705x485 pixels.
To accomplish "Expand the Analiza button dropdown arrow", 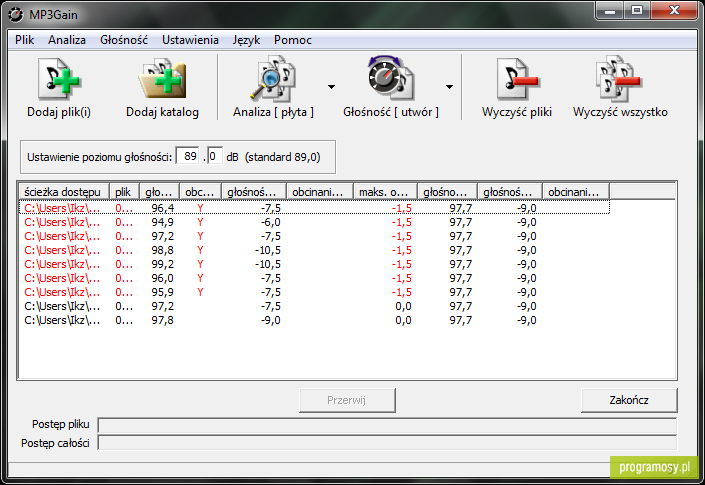I will 331,87.
